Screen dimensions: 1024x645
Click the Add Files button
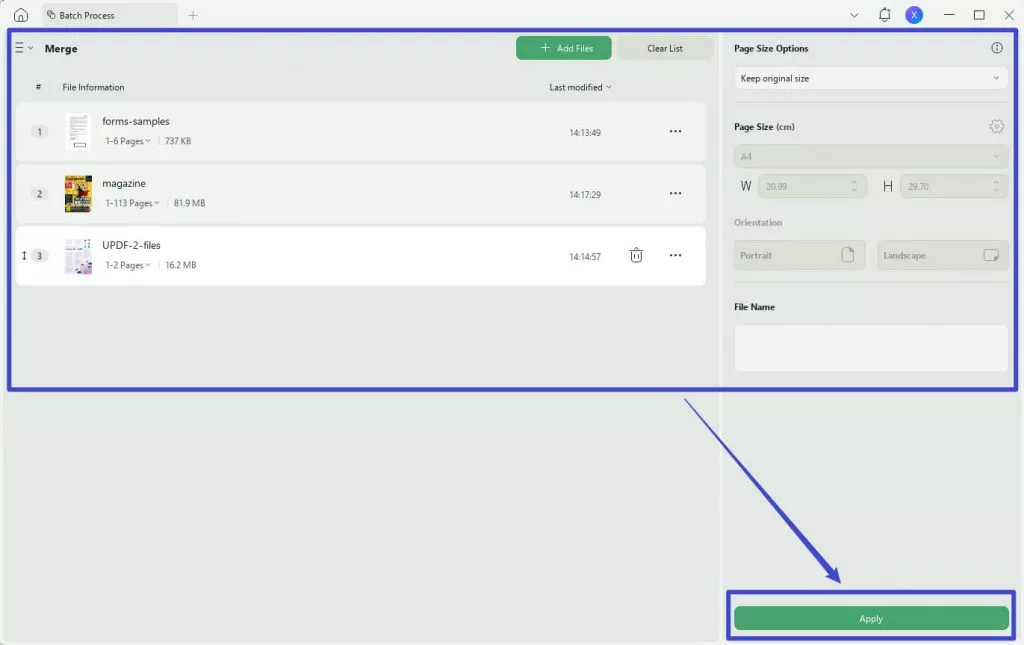point(564,48)
